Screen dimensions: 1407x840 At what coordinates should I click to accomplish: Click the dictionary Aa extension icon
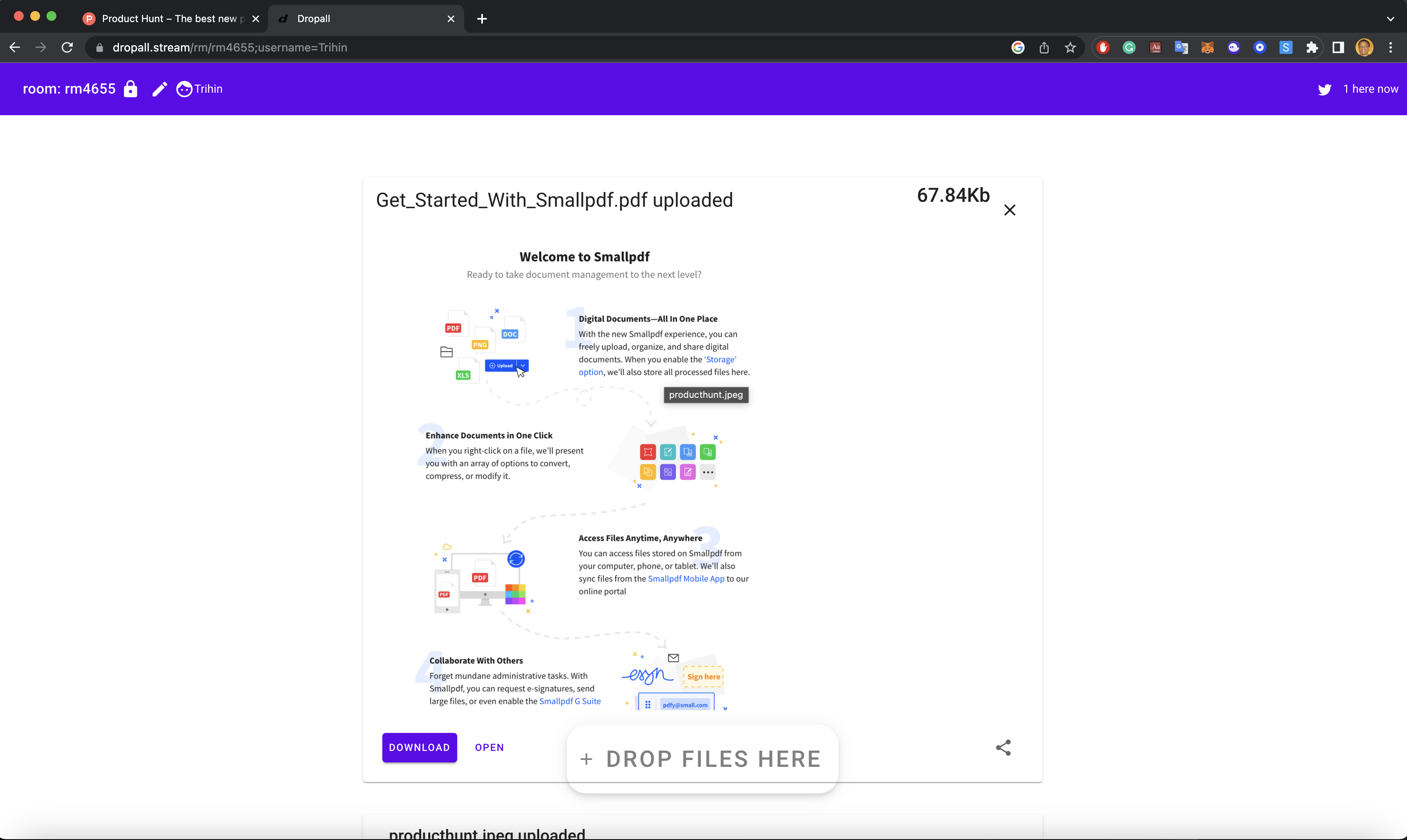1155,47
